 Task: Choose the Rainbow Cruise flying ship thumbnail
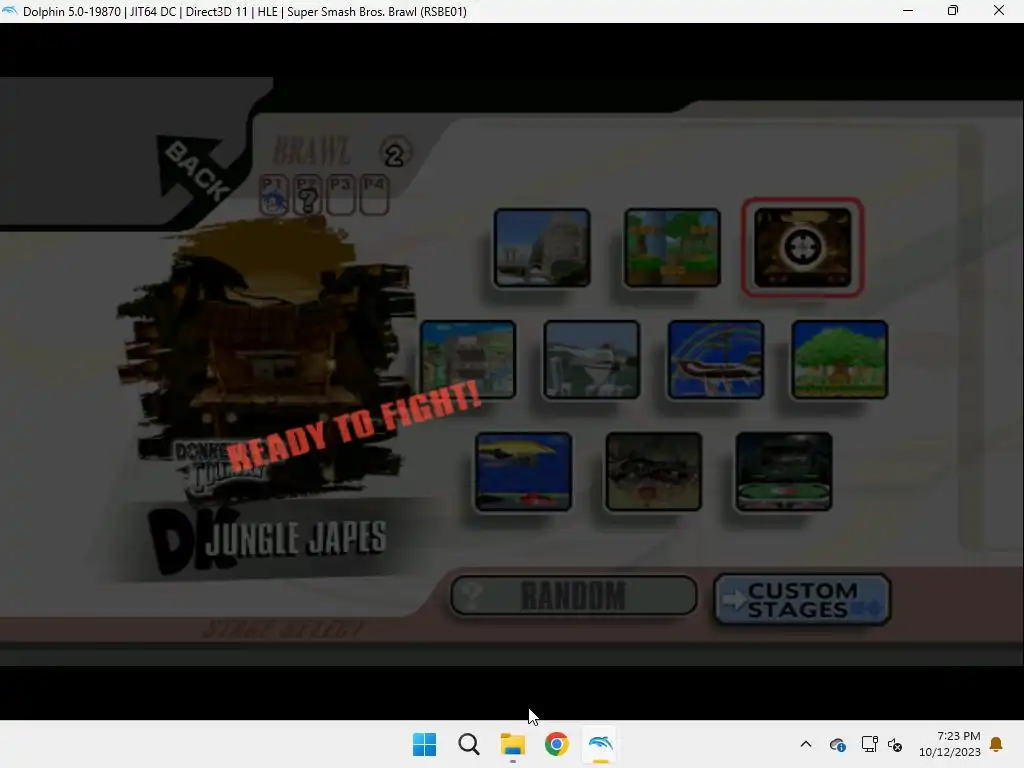click(716, 359)
